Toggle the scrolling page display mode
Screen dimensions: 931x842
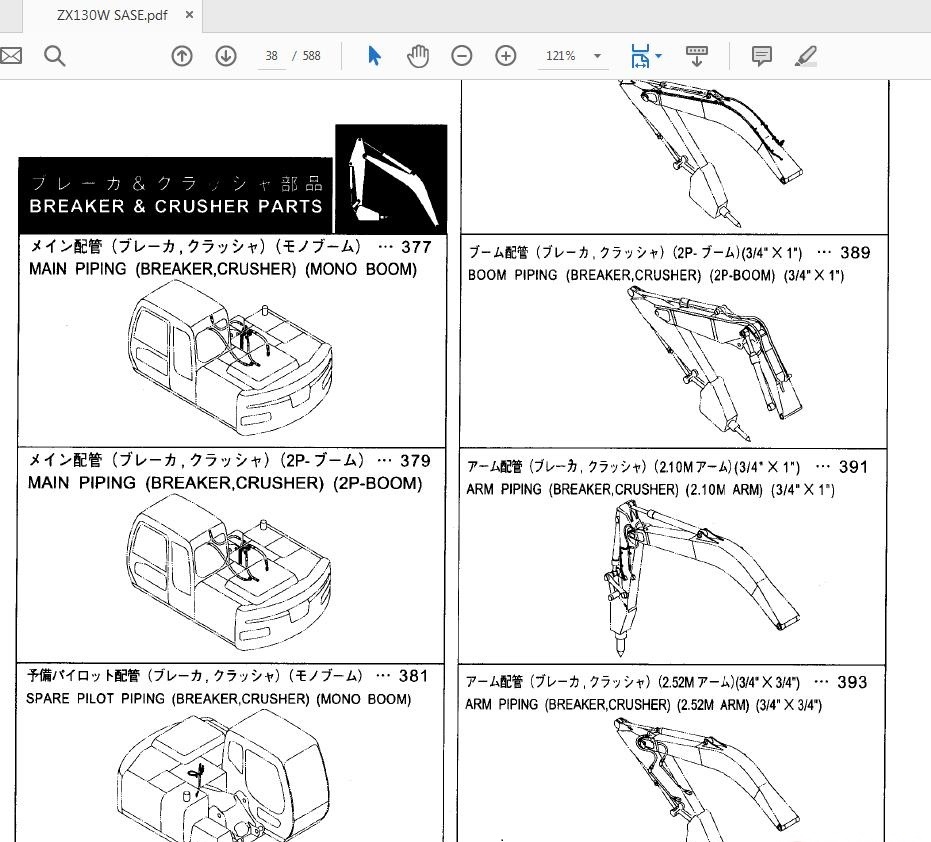click(696, 55)
